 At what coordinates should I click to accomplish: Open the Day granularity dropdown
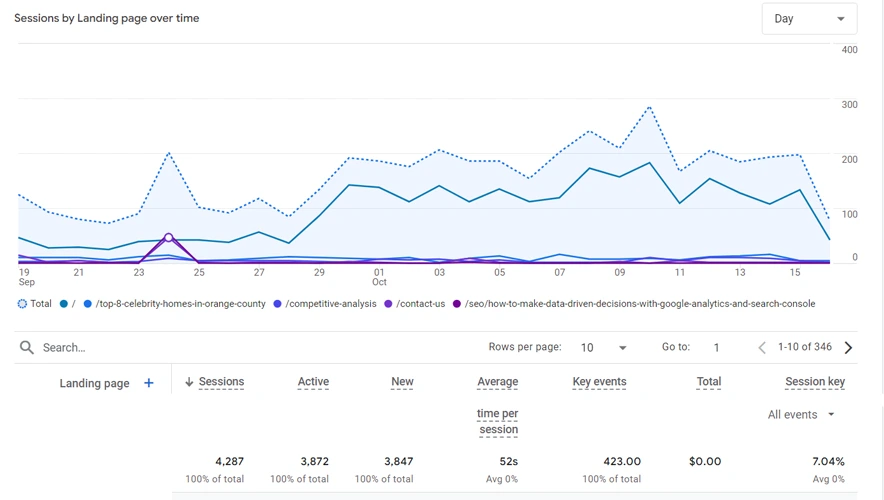click(x=809, y=19)
